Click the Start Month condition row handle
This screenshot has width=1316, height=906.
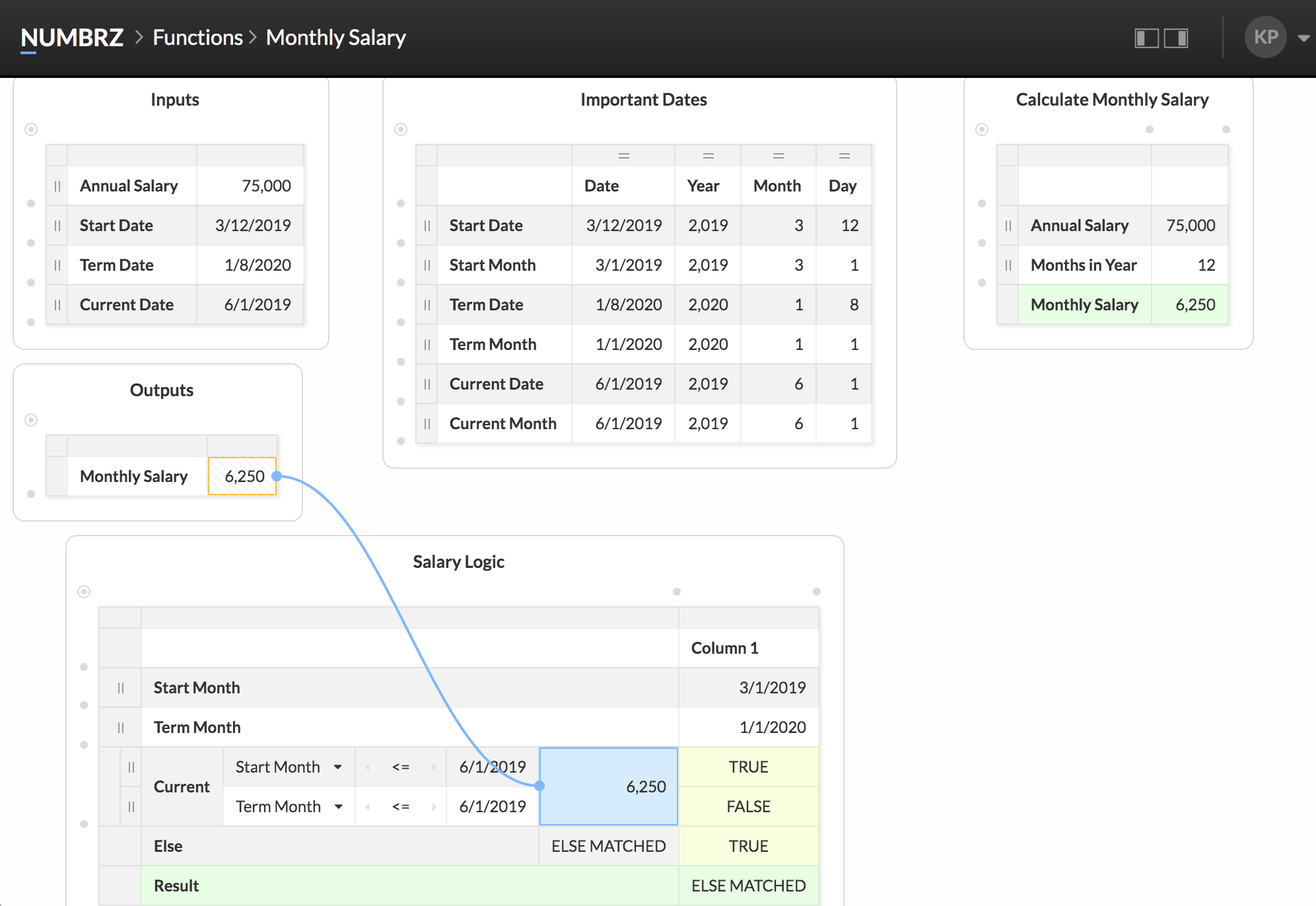coord(131,767)
